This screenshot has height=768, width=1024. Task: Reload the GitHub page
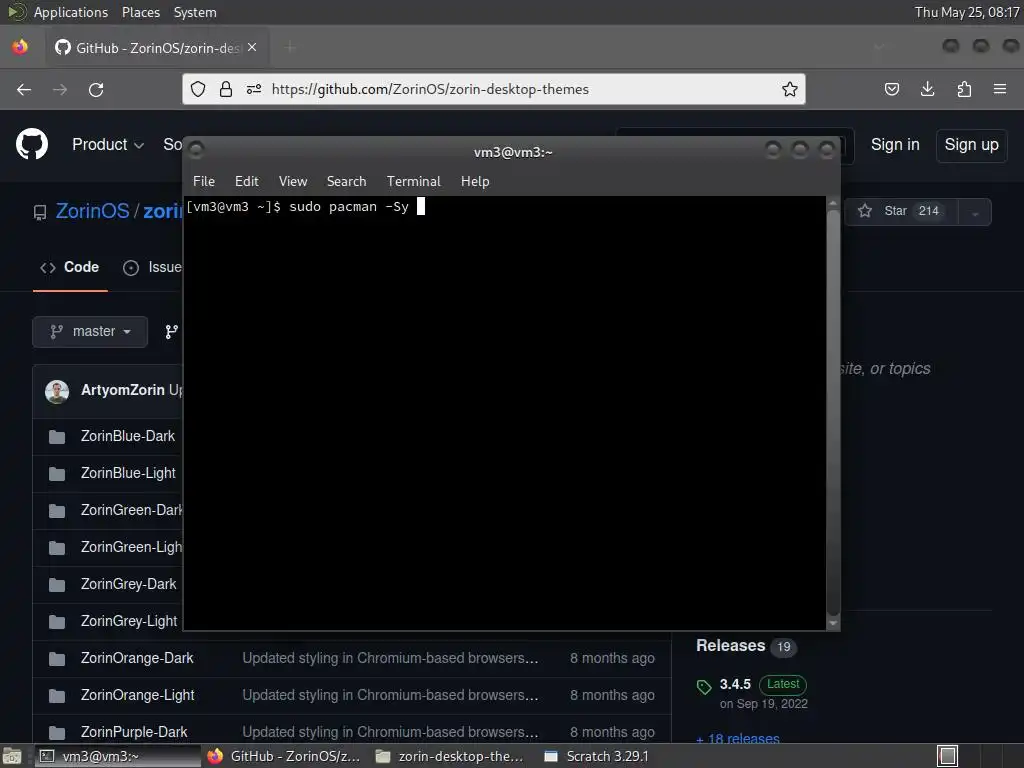pyautogui.click(x=96, y=89)
